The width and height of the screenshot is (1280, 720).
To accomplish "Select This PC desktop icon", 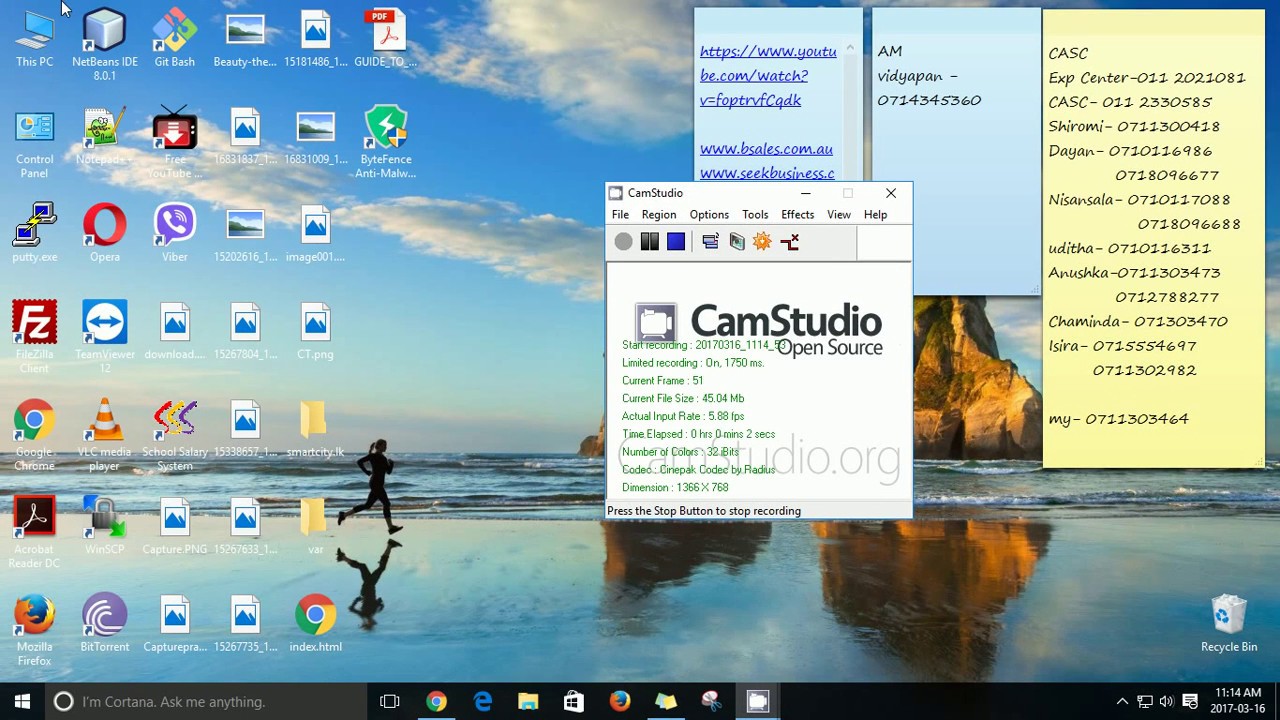I will coord(34,40).
